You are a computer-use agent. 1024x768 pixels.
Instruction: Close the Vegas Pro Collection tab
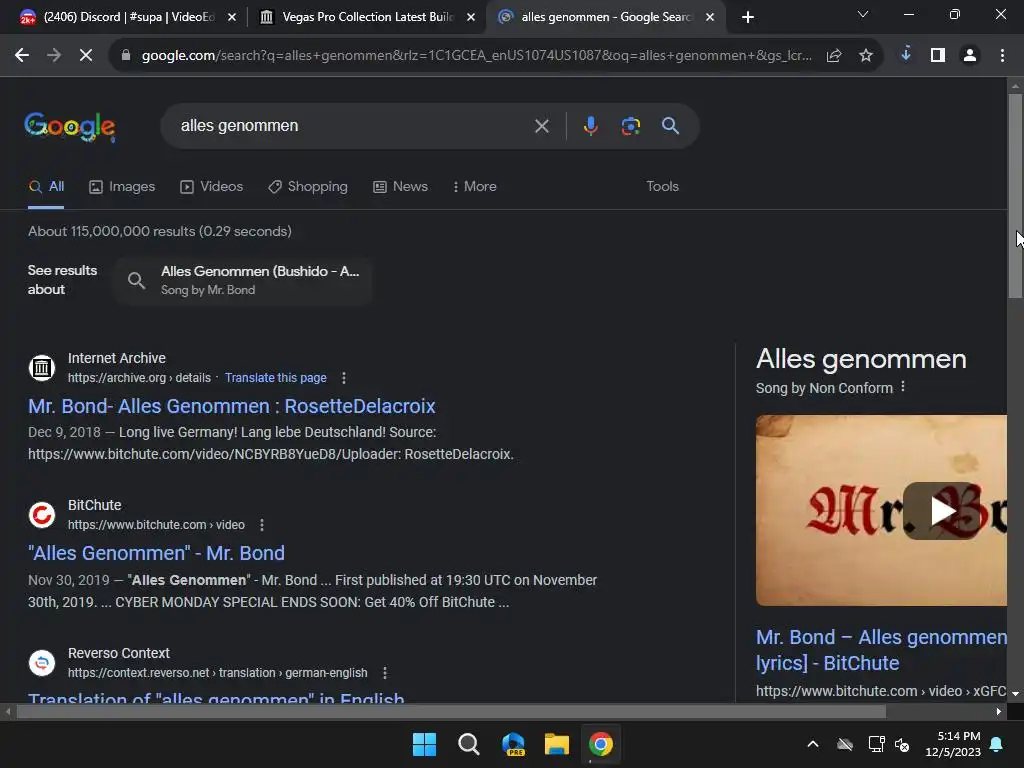point(471,17)
